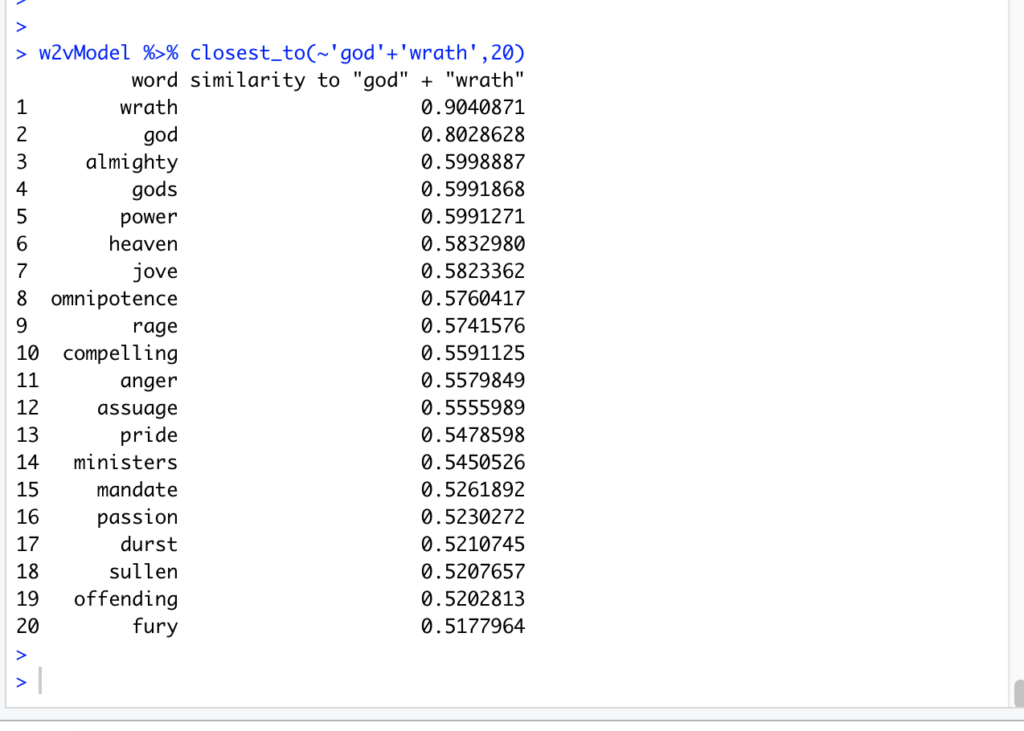Screen dimensions: 1024x731
Task: Click the vertical scrollbar thumb at right edge
Action: coord(1018,693)
